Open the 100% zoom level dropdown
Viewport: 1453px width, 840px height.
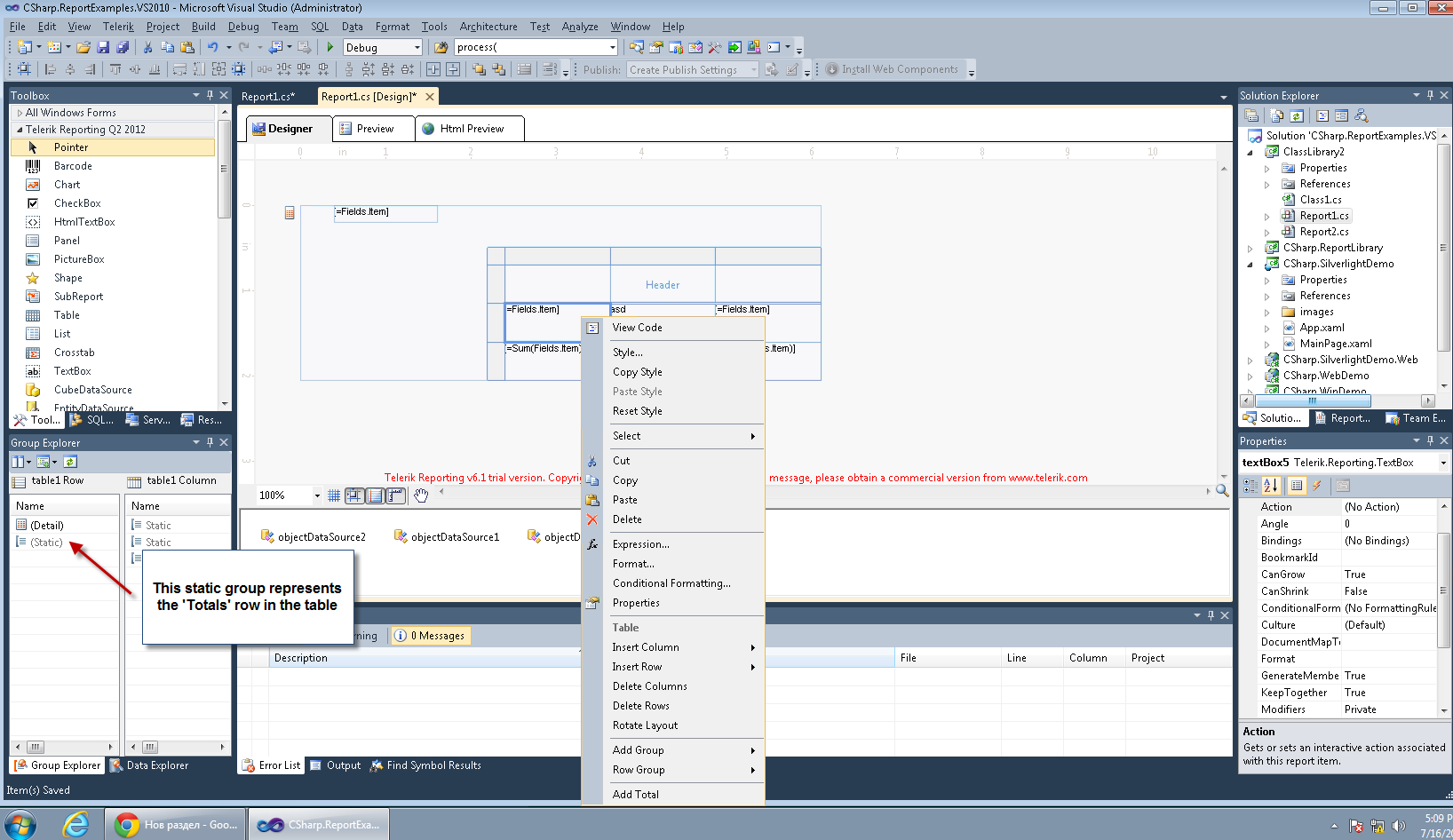point(316,495)
